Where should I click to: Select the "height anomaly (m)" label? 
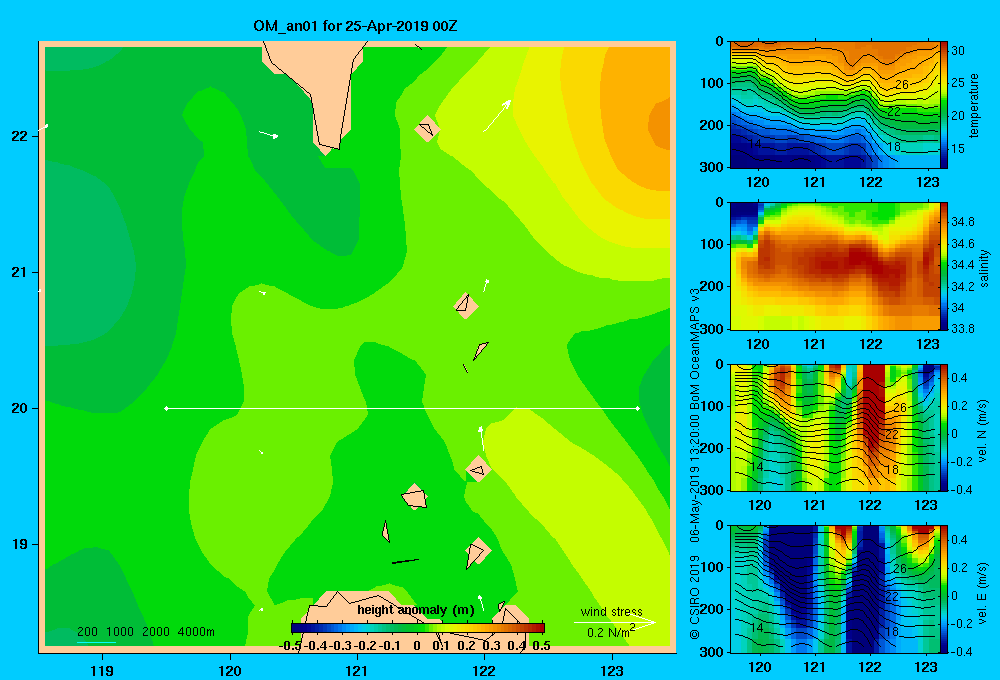(x=416, y=610)
